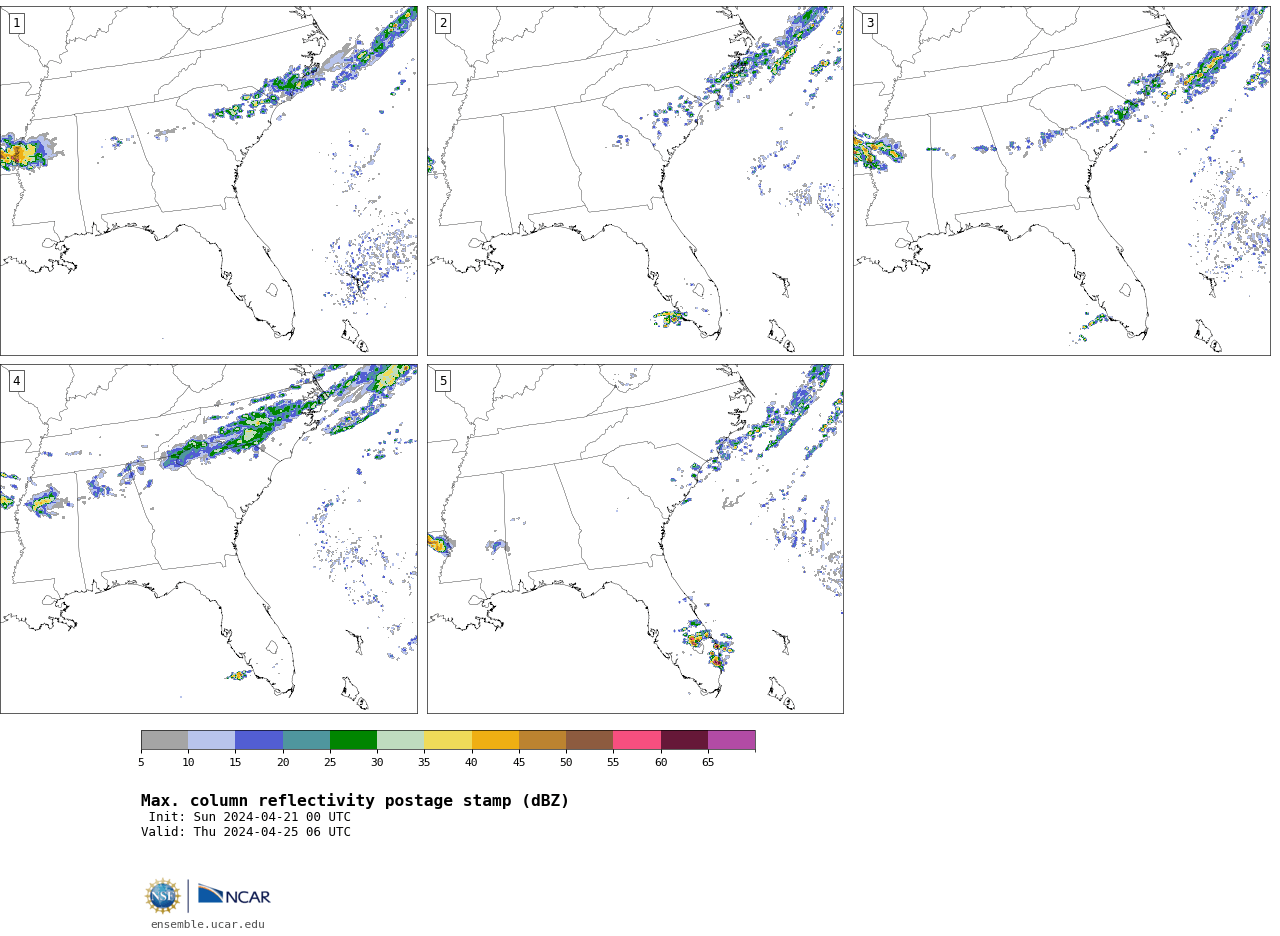Click the maroon 60-65 dBZ swatch
The height and width of the screenshot is (936, 1280).
pyautogui.click(x=684, y=740)
